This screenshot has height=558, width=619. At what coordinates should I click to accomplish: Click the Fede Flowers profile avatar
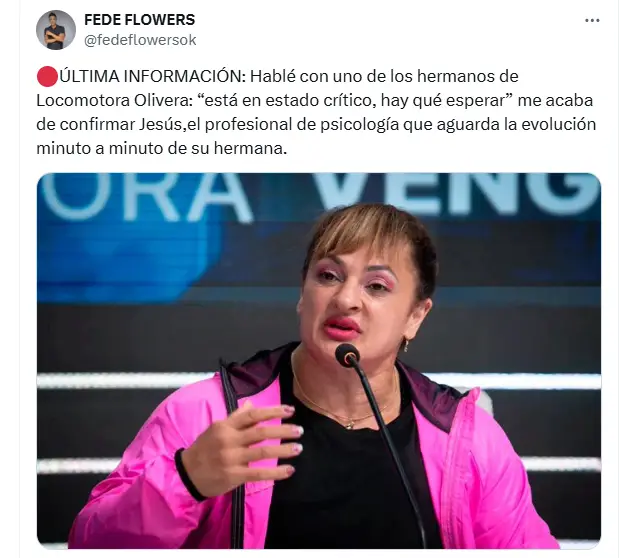point(56,30)
